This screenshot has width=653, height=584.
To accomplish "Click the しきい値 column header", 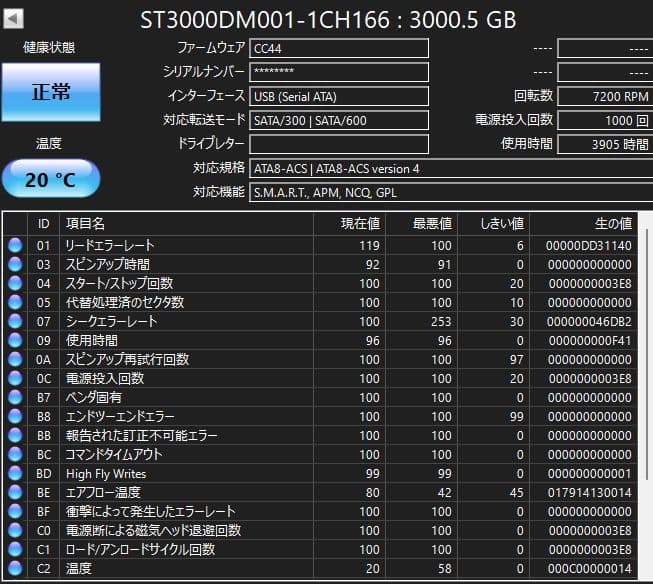I will point(503,223).
